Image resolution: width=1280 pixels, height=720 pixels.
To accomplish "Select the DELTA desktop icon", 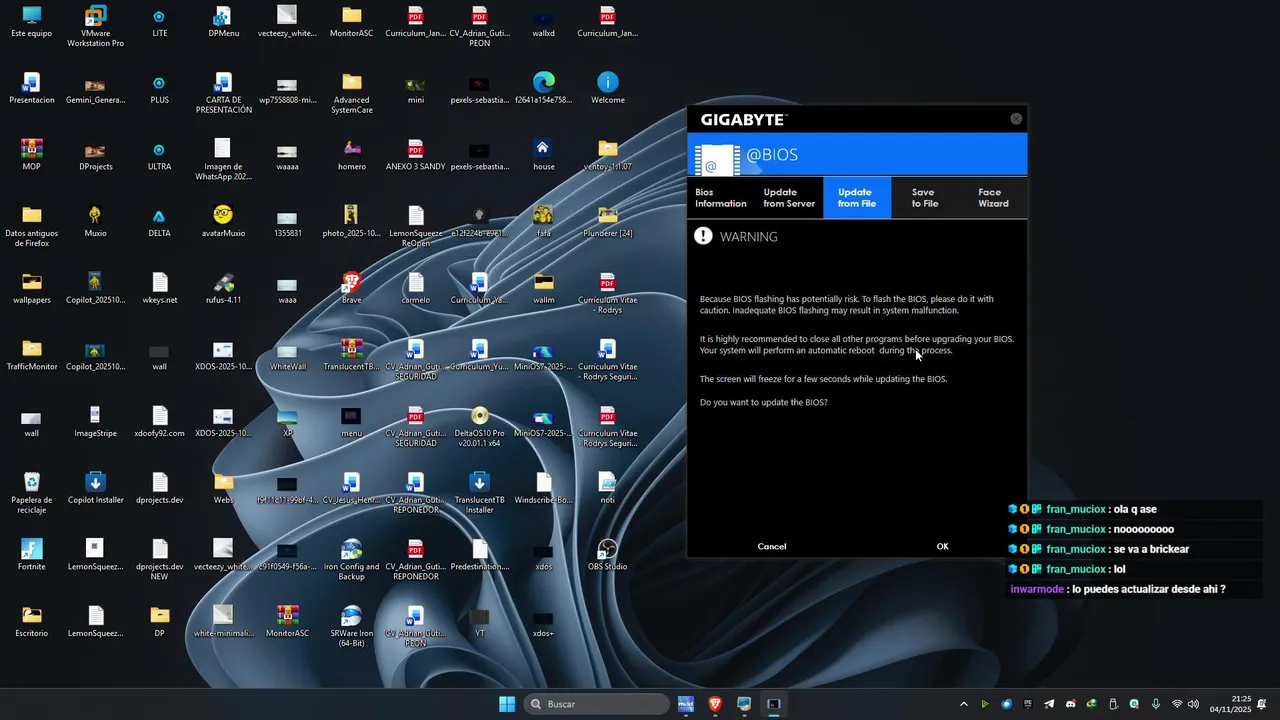I will 159,222.
